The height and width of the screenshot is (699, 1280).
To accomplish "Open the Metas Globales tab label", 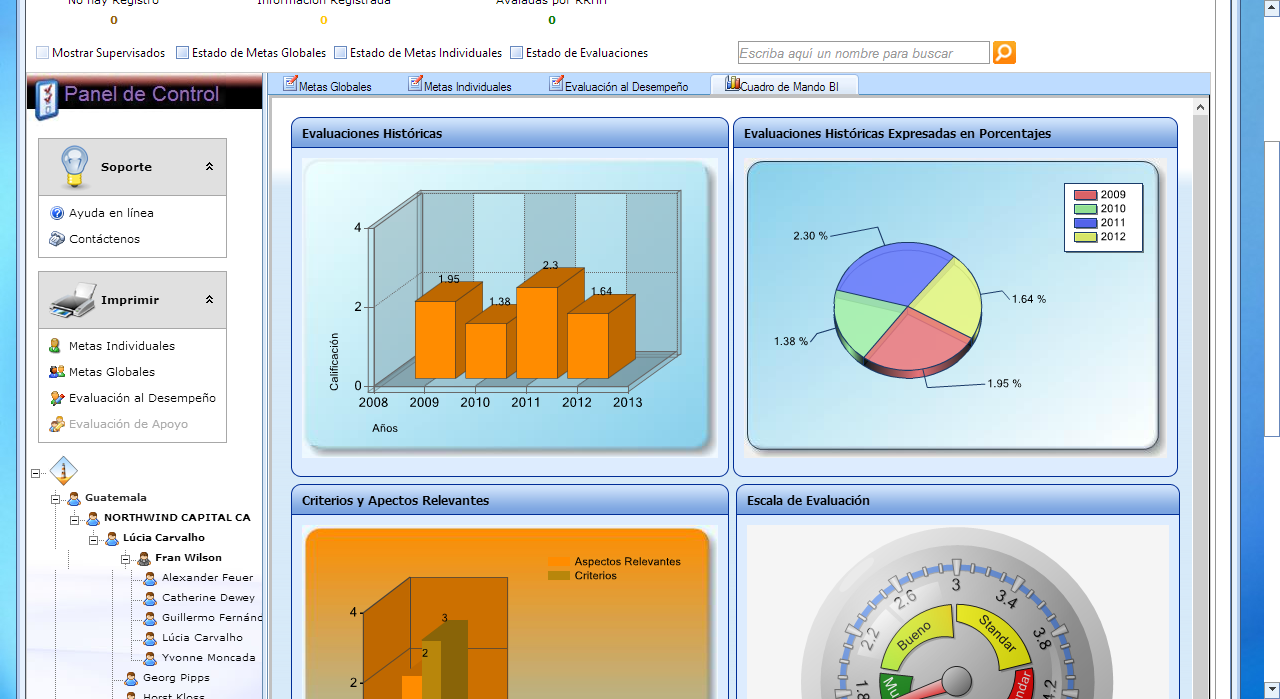I will pyautogui.click(x=335, y=87).
